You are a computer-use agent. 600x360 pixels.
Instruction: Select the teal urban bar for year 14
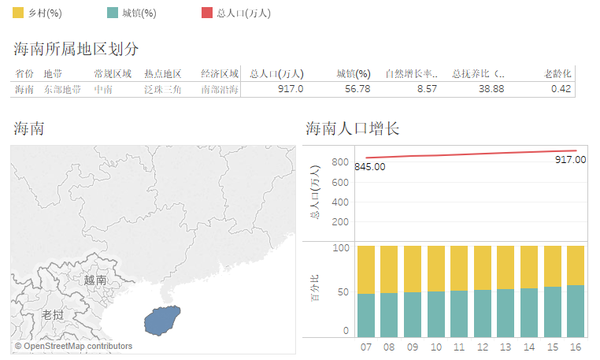coord(529,313)
